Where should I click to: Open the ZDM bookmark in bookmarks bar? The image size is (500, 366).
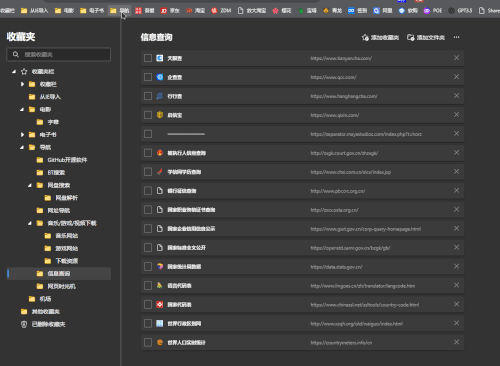click(221, 11)
